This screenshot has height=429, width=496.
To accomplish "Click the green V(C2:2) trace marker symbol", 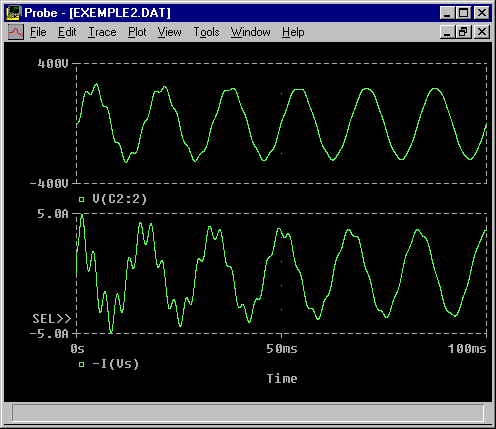I will pyautogui.click(x=82, y=200).
